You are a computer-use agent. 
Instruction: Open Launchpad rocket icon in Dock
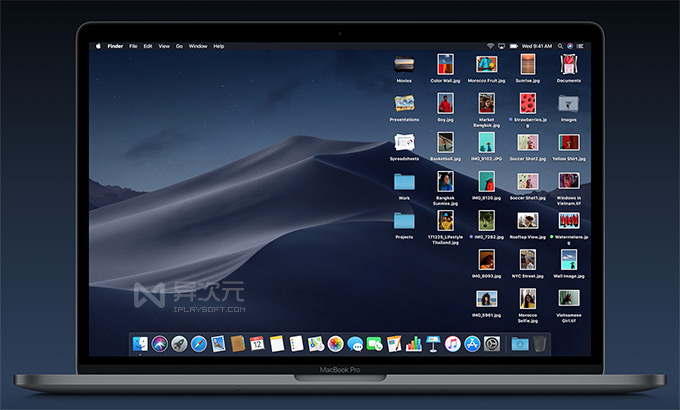coord(178,343)
